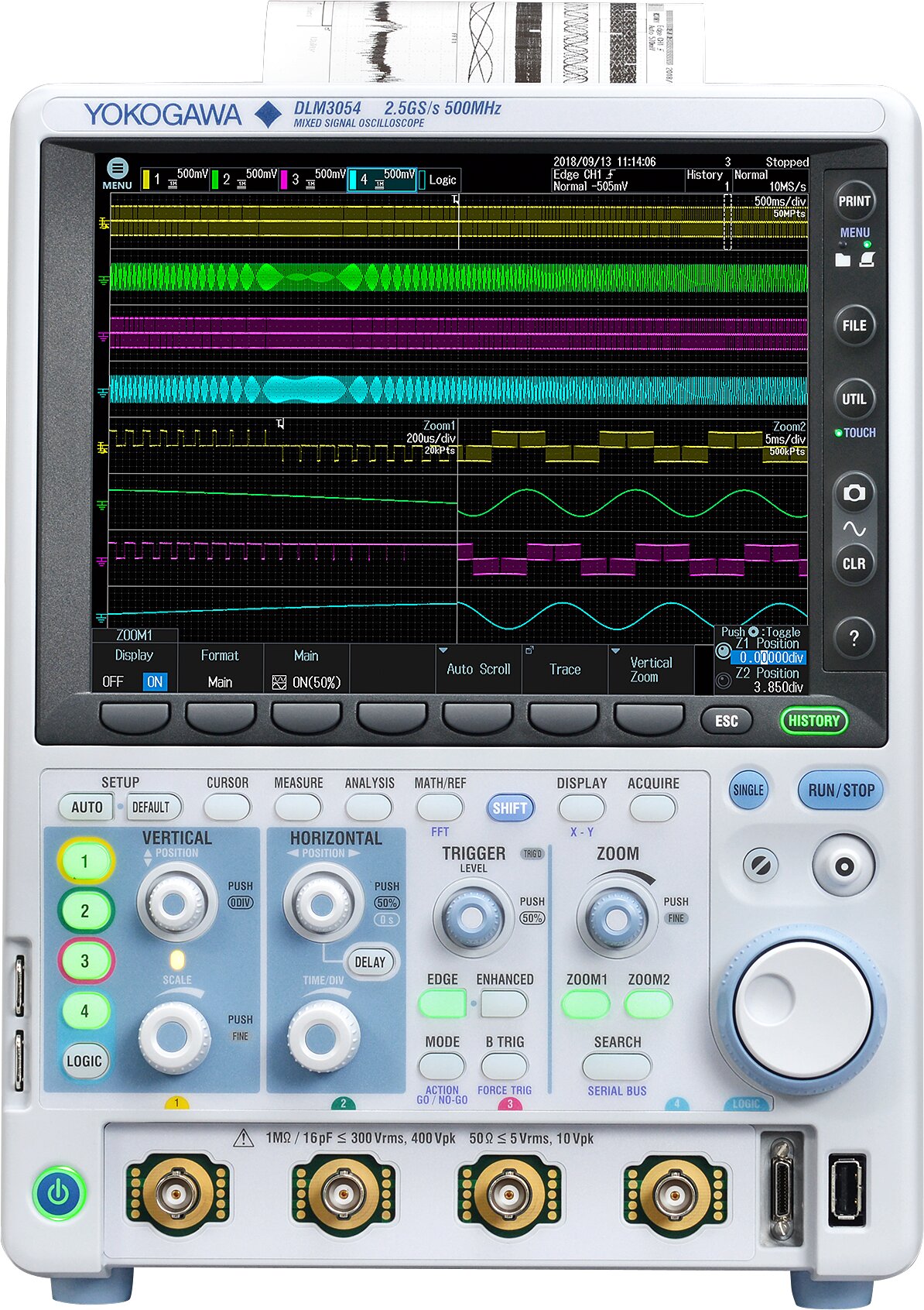Screen dimensions: 924x1310
Task: Click the reset button with the slash symbol
Action: [760, 866]
